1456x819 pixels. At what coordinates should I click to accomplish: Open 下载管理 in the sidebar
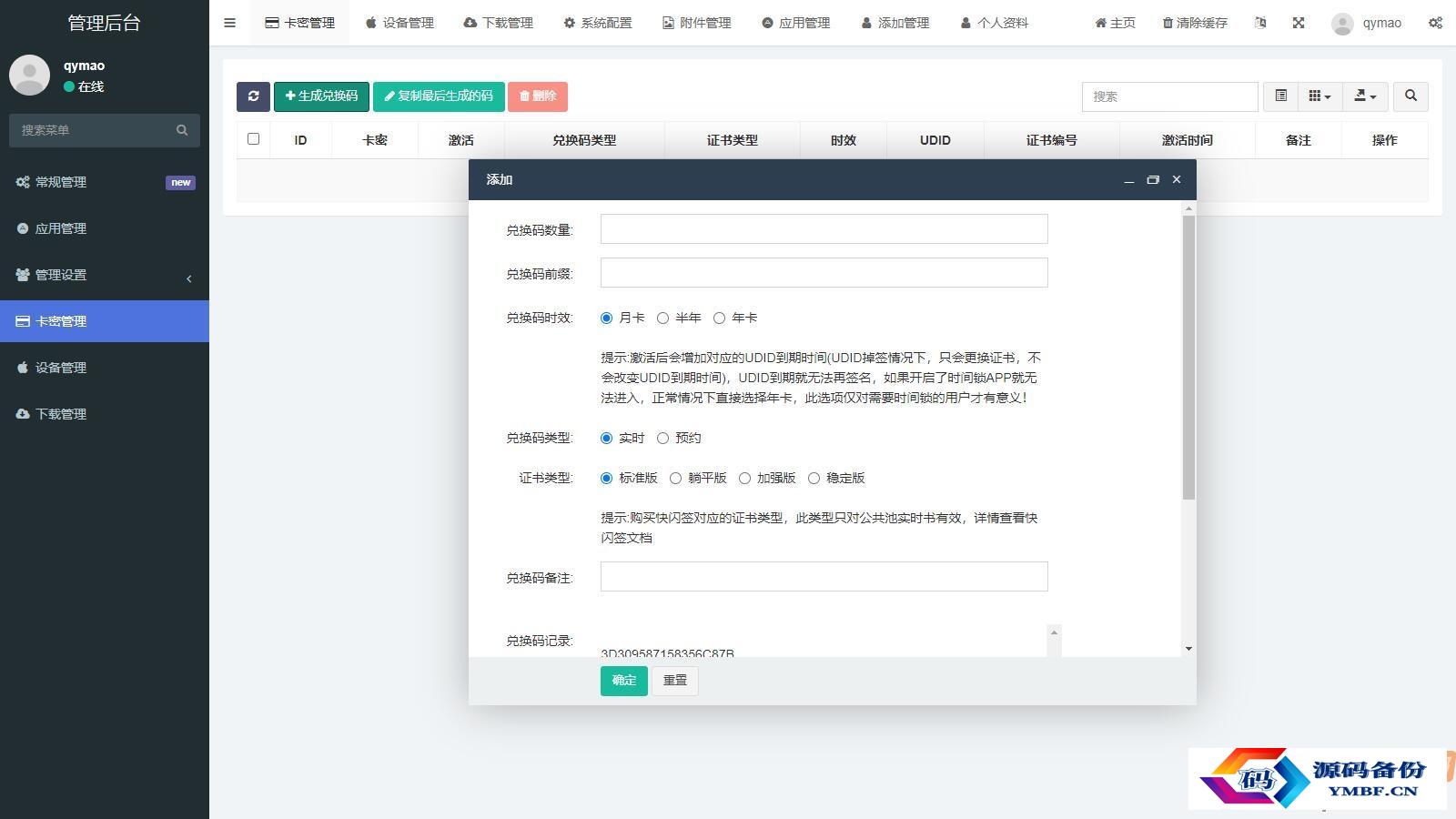(x=105, y=414)
